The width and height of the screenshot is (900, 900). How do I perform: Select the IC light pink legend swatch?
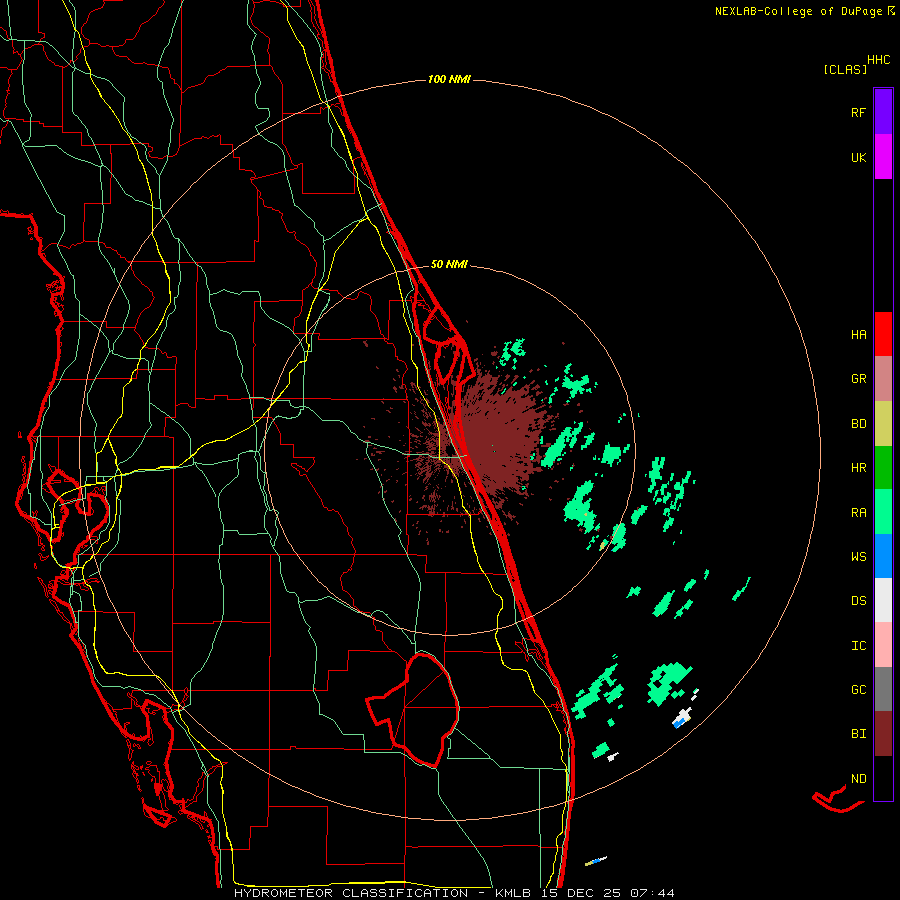(x=883, y=645)
